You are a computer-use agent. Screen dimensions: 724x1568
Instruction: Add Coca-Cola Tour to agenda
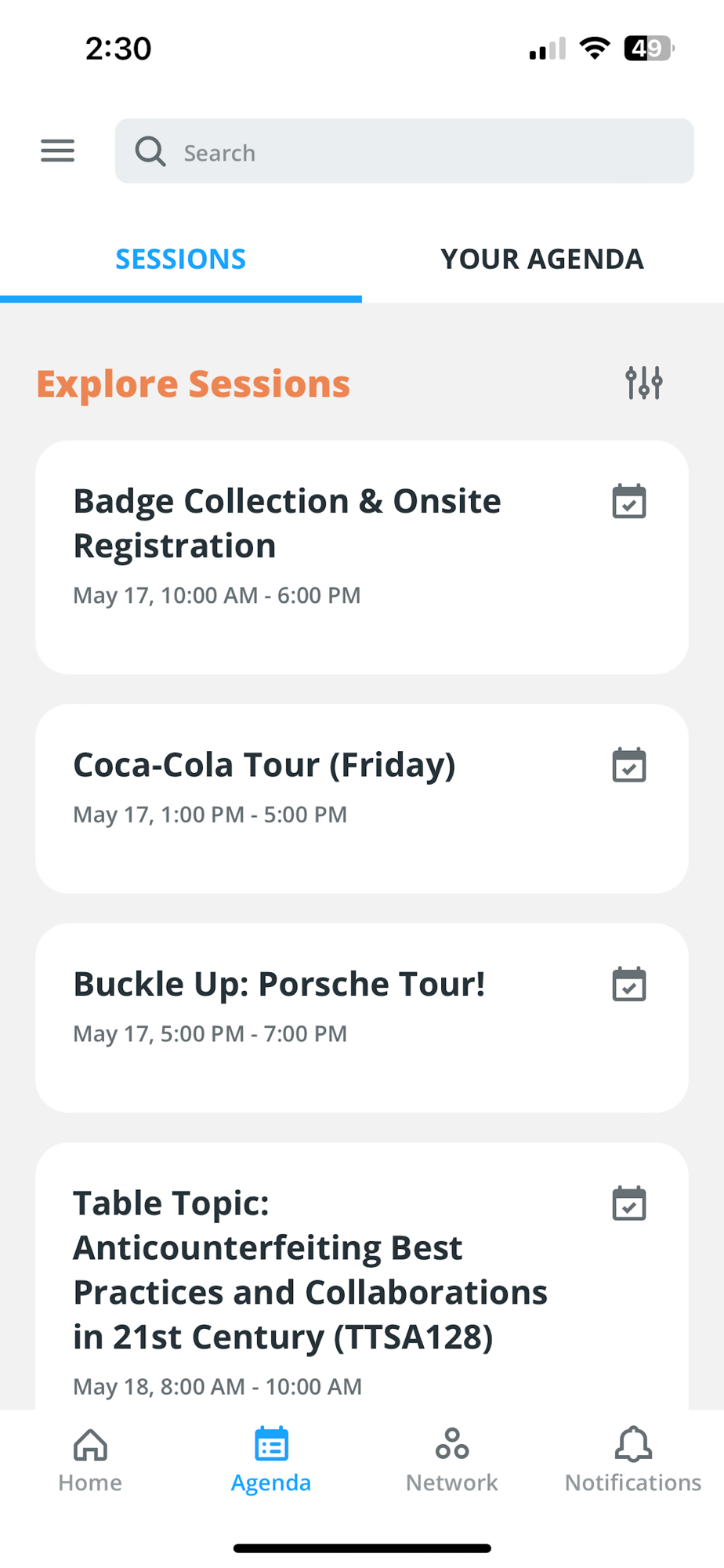[x=628, y=765]
